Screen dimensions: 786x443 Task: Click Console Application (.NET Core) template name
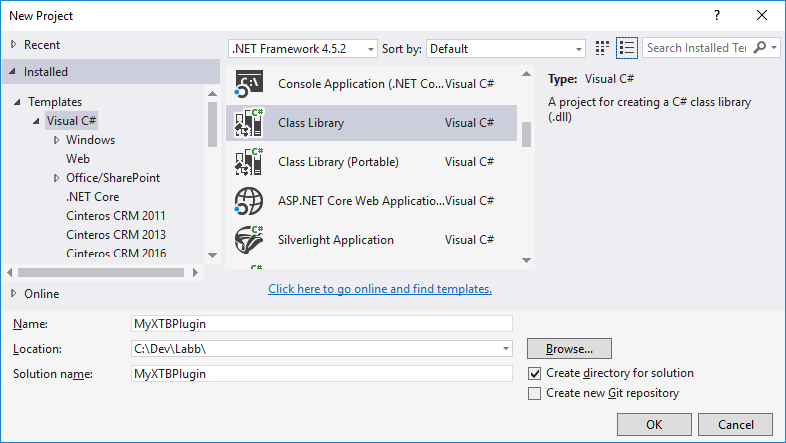360,84
